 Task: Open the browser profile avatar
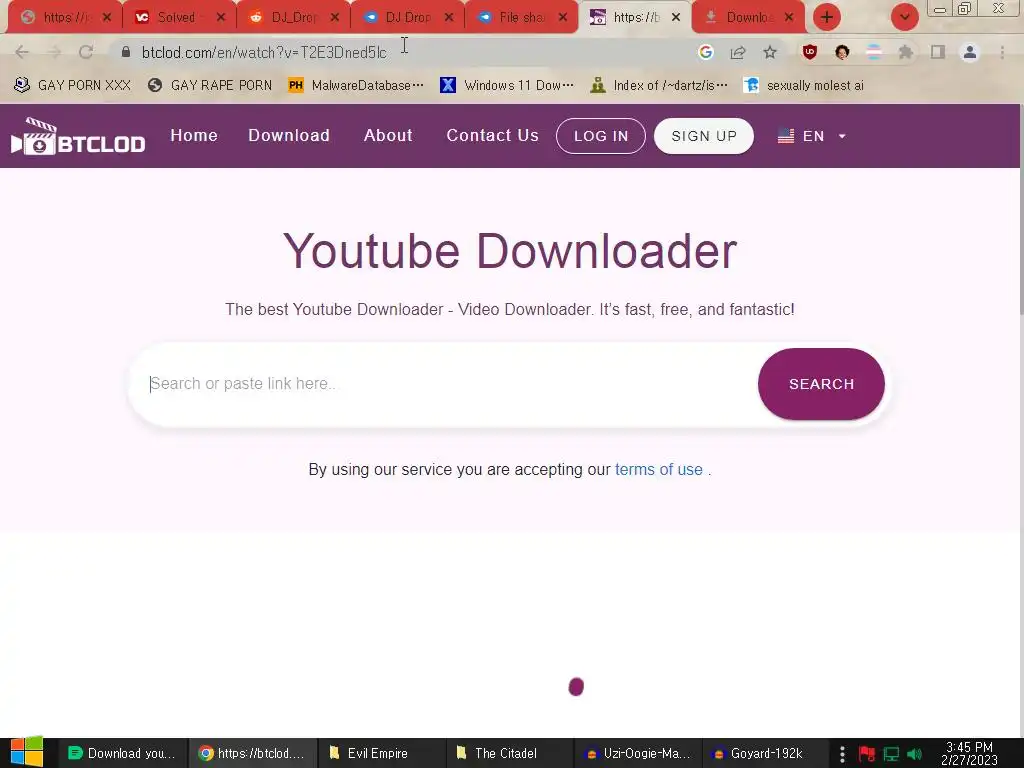970,52
